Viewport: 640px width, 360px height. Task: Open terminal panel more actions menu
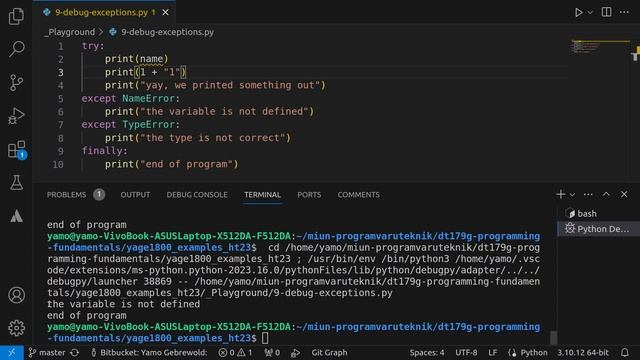click(588, 194)
